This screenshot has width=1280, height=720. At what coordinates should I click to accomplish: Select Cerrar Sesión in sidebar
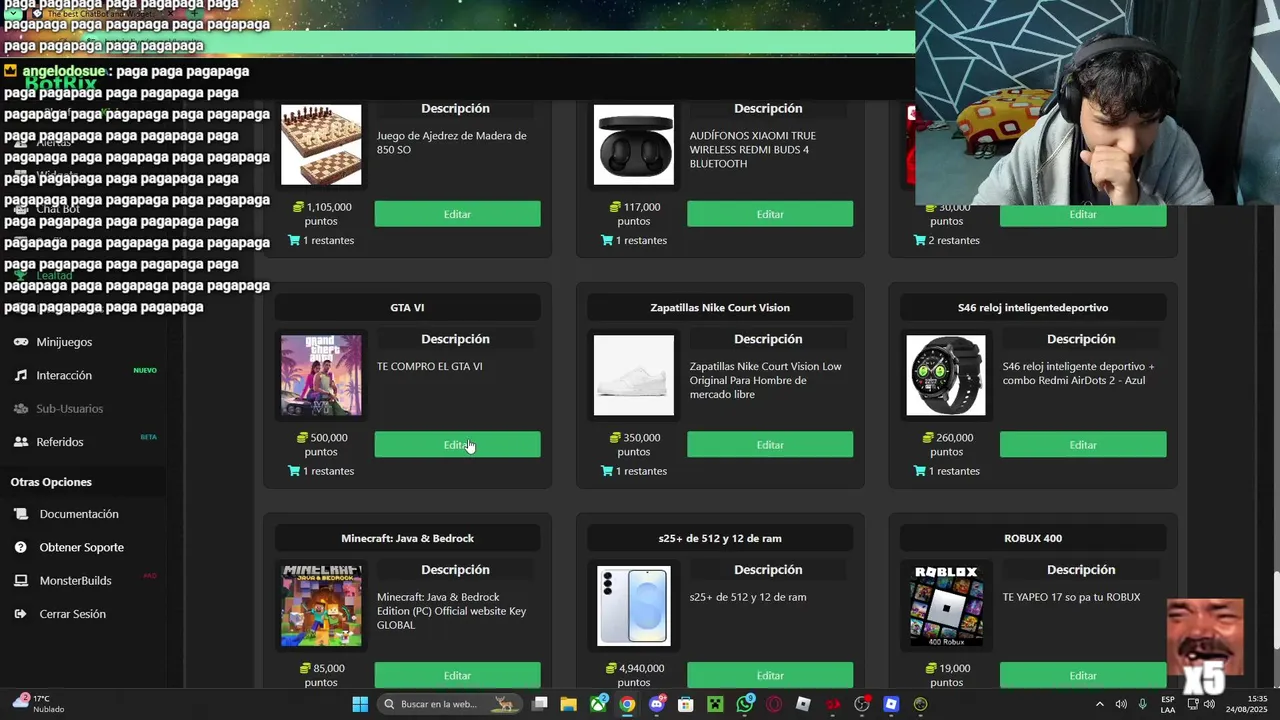coord(72,614)
